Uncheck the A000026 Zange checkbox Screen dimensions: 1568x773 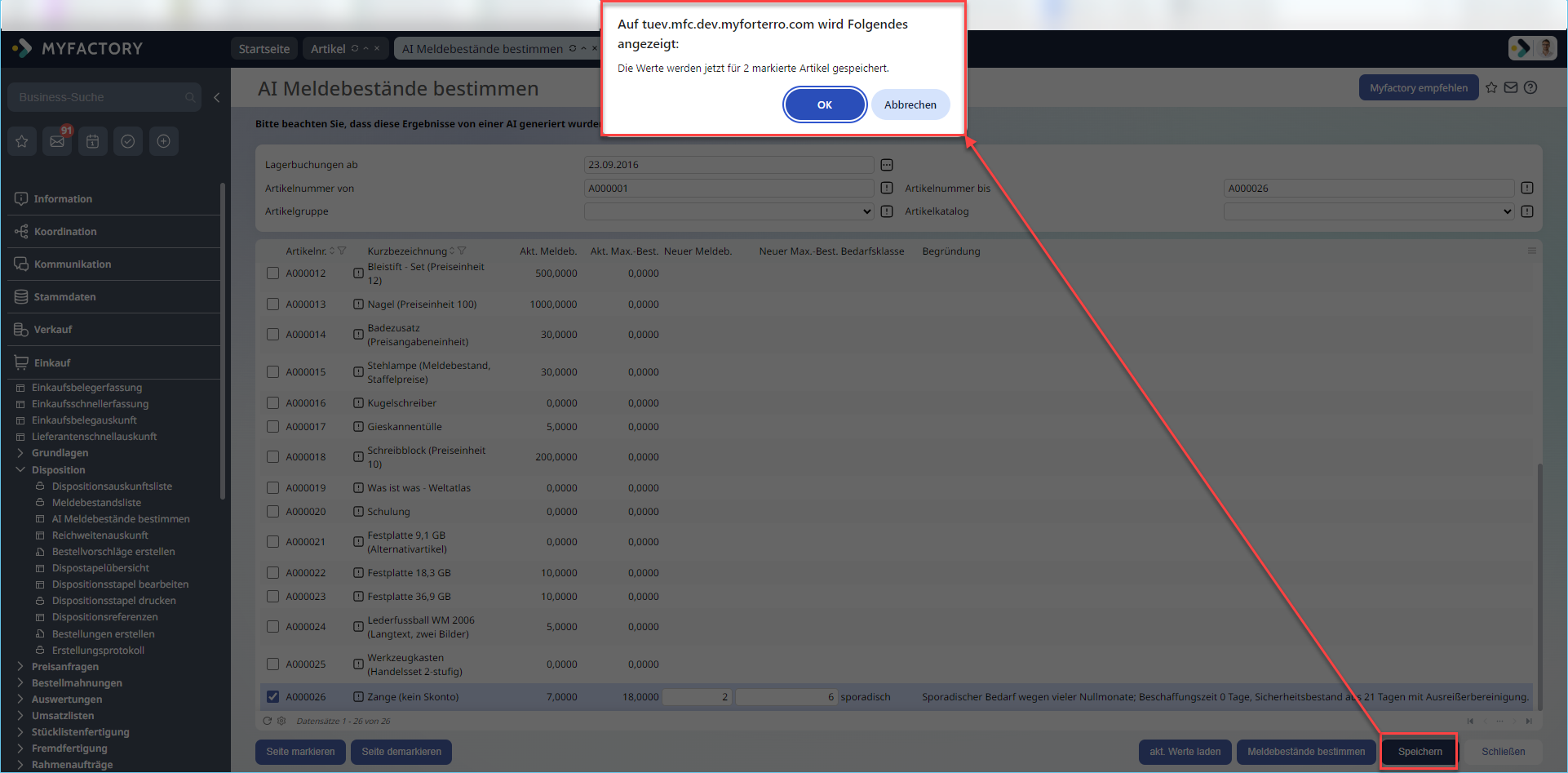[x=273, y=697]
